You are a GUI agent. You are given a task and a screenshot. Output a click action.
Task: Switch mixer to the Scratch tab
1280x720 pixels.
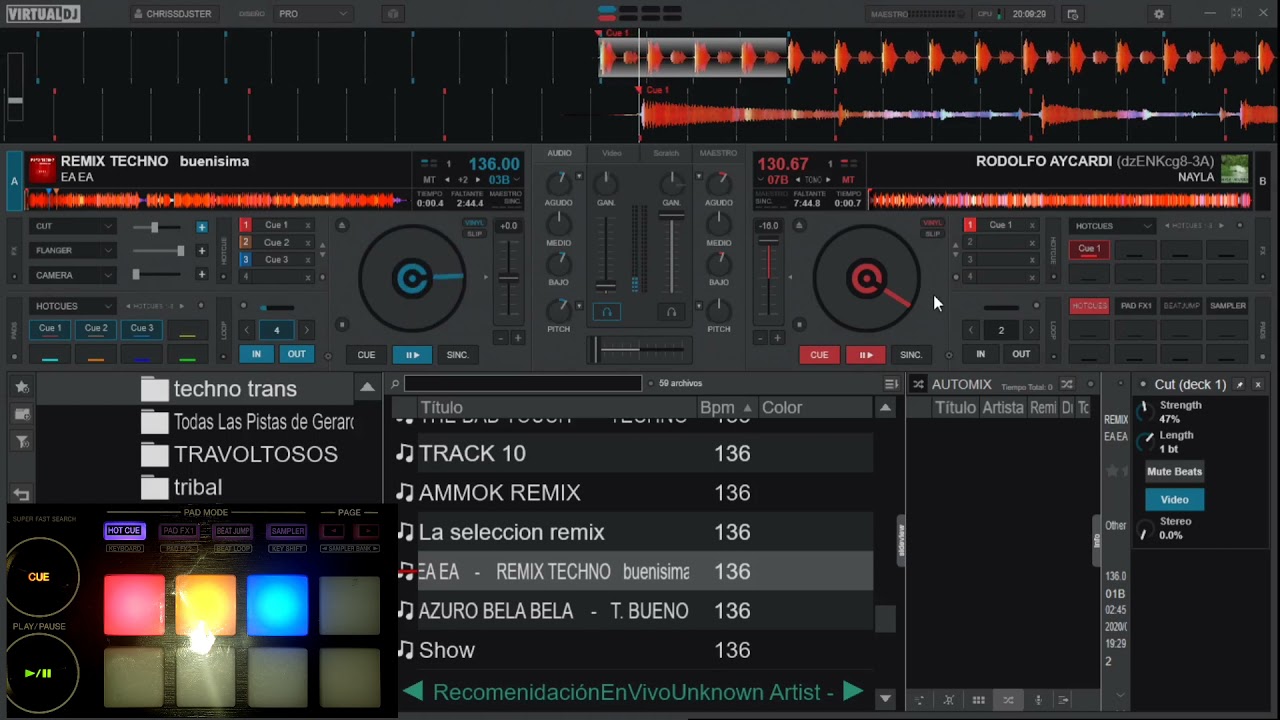point(666,153)
